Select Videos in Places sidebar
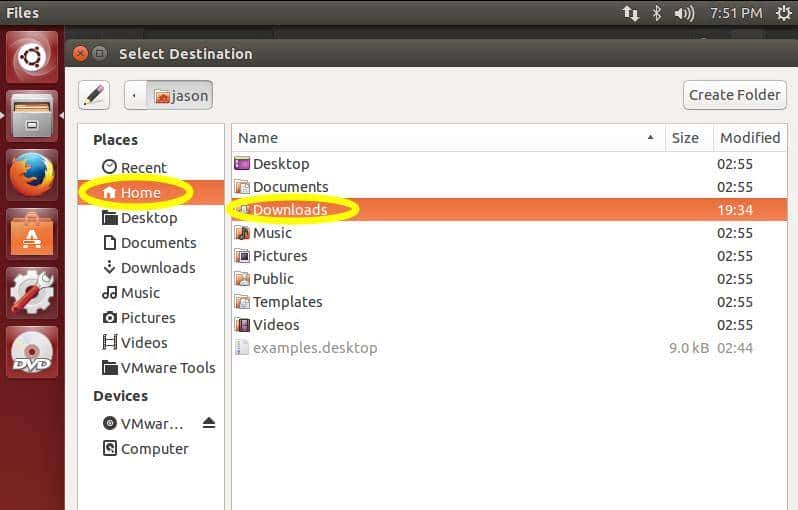This screenshot has height=510, width=798. (x=151, y=343)
